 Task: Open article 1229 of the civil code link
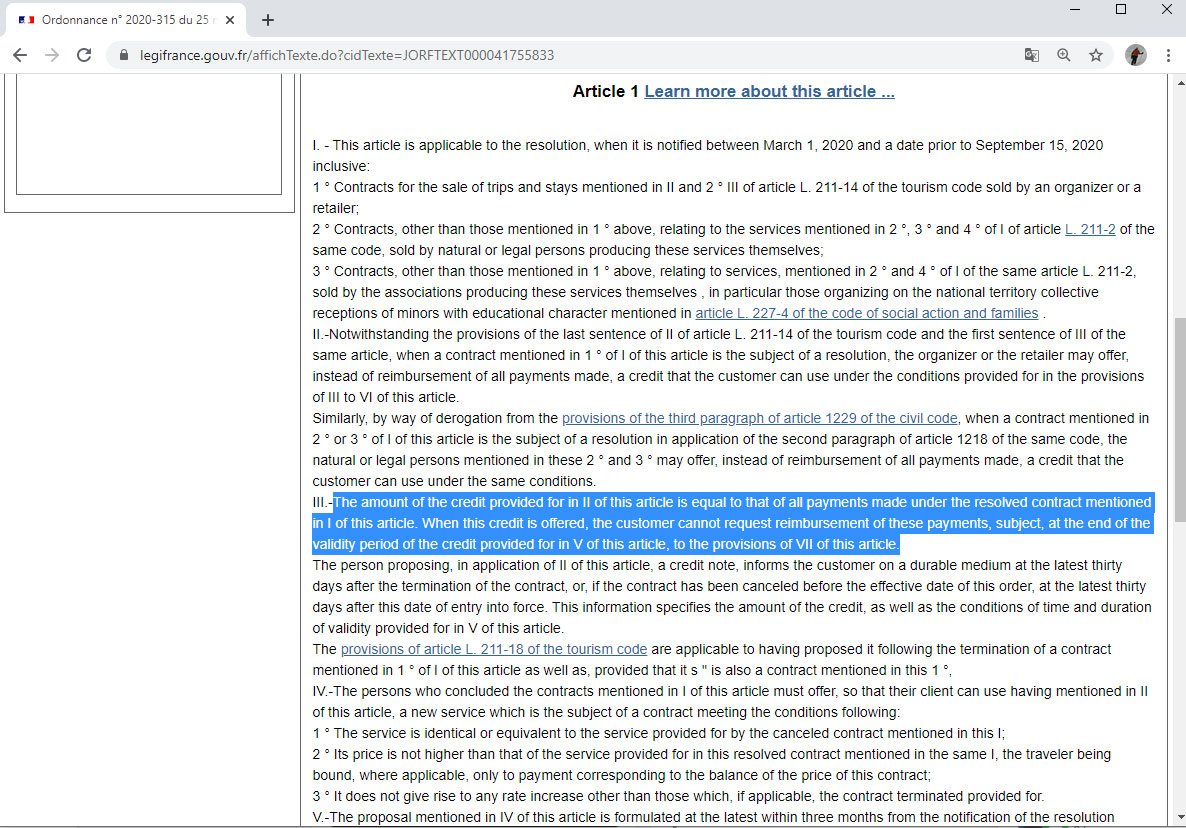pyautogui.click(x=759, y=418)
